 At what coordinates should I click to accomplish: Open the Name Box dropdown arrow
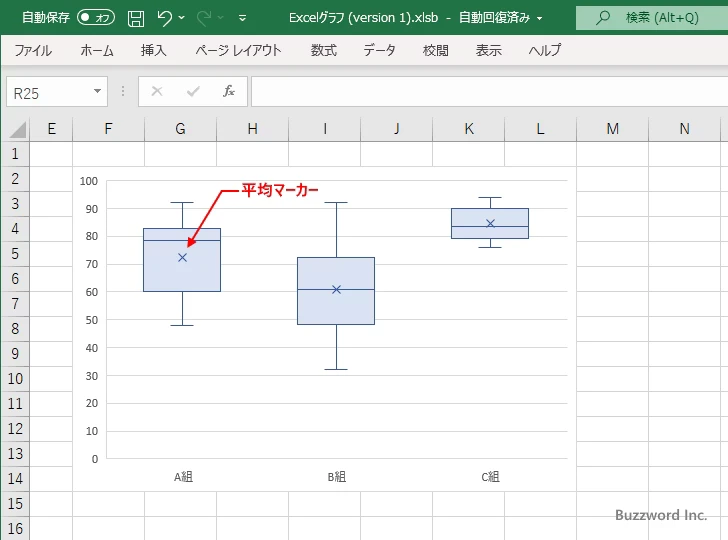[x=98, y=92]
